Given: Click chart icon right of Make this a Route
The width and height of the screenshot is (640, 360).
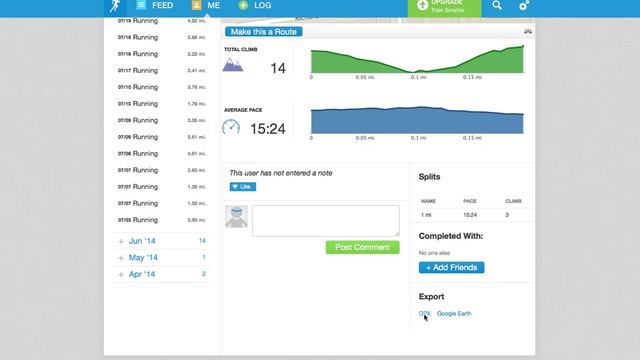Looking at the screenshot, I should coord(528,31).
